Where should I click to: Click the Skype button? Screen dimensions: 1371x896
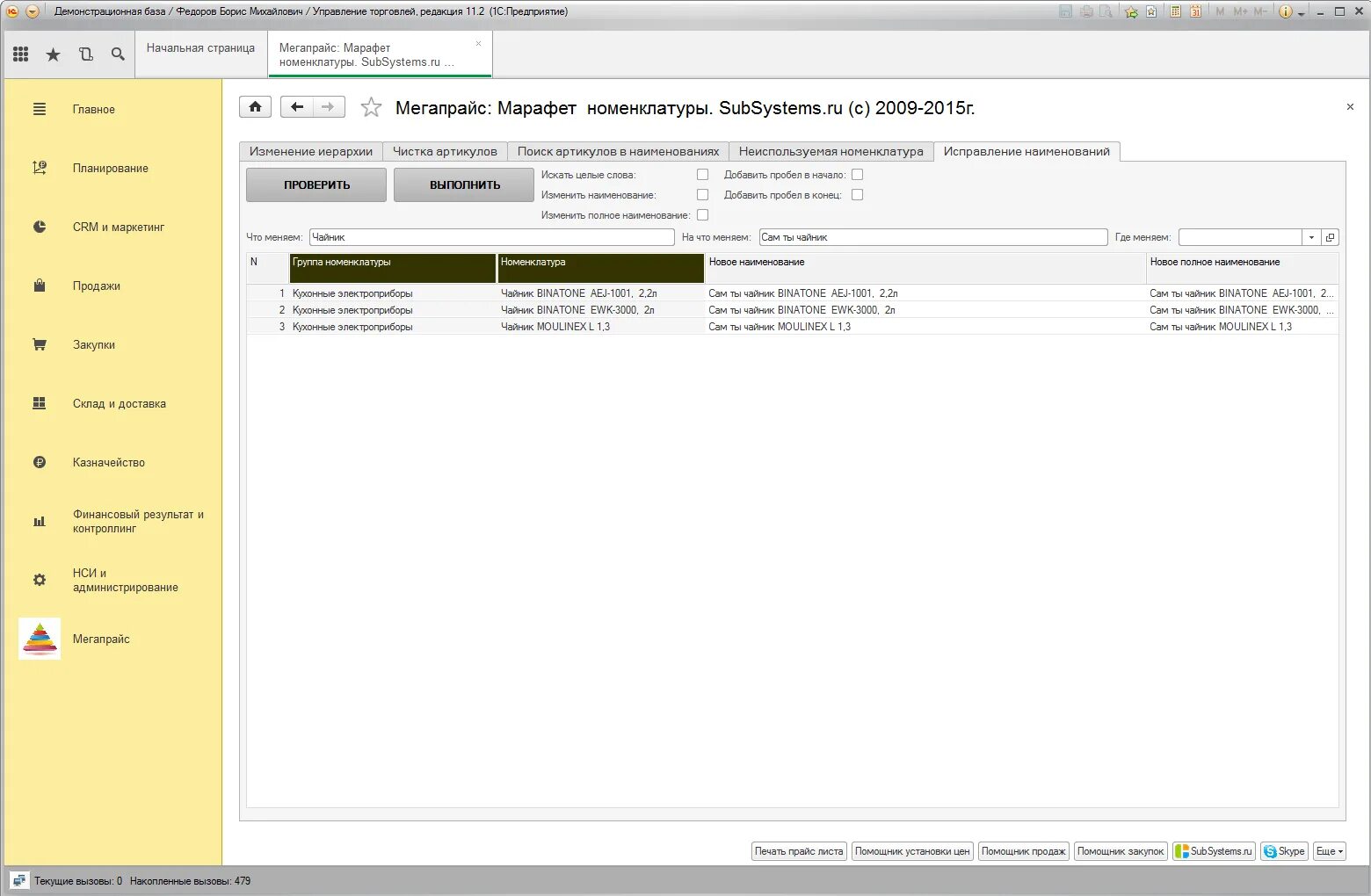tap(1284, 851)
